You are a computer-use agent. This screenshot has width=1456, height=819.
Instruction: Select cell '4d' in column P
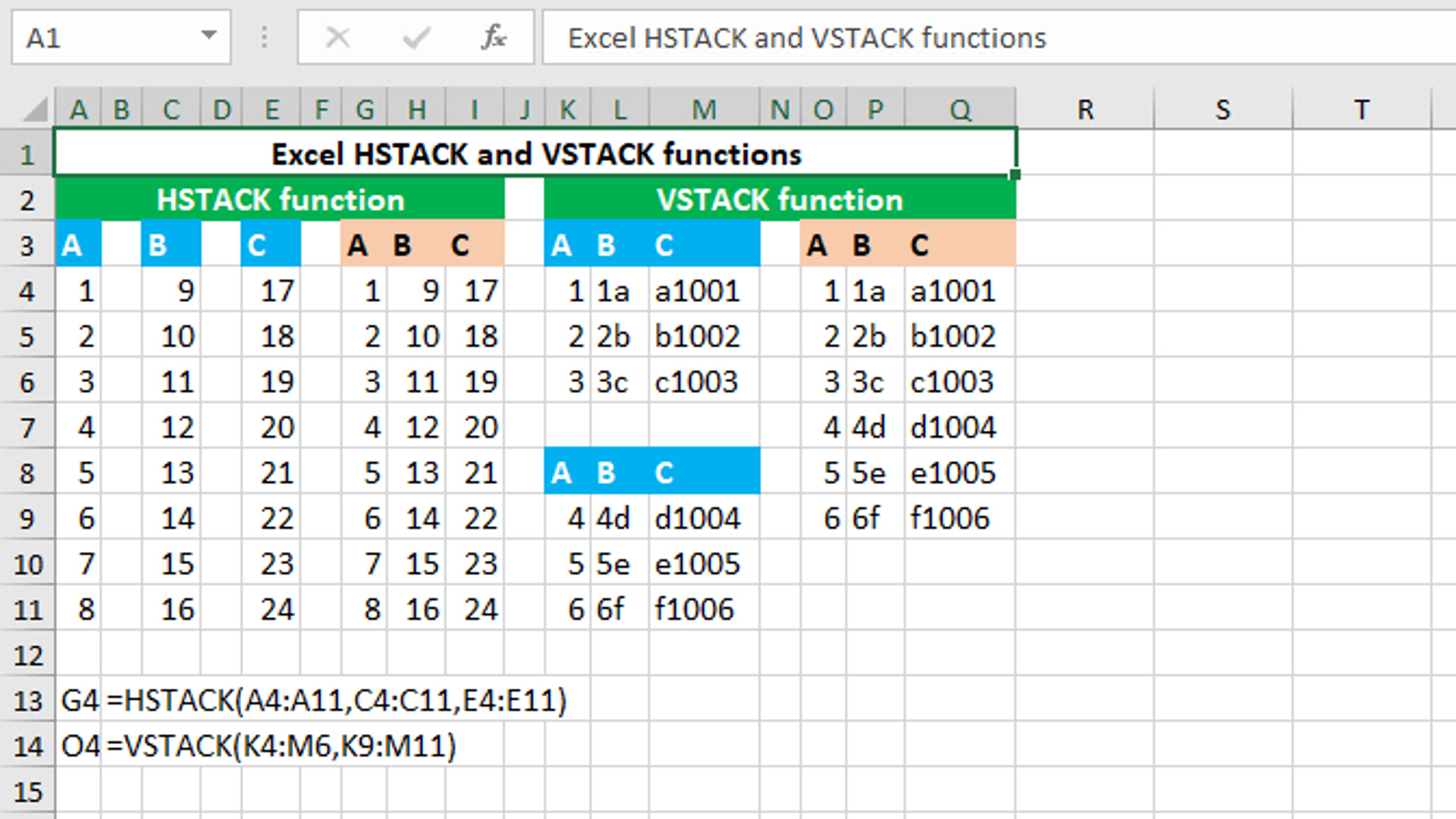click(x=875, y=427)
